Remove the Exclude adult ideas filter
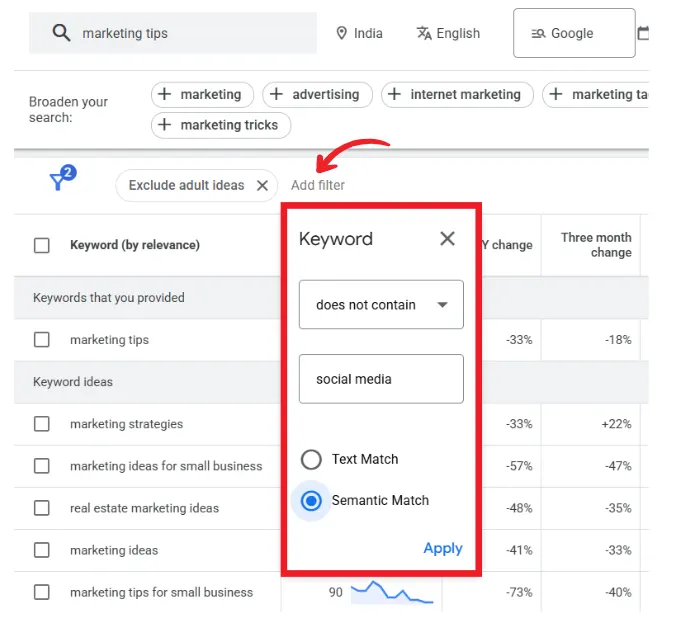Image resolution: width=677 pixels, height=630 pixels. (262, 185)
